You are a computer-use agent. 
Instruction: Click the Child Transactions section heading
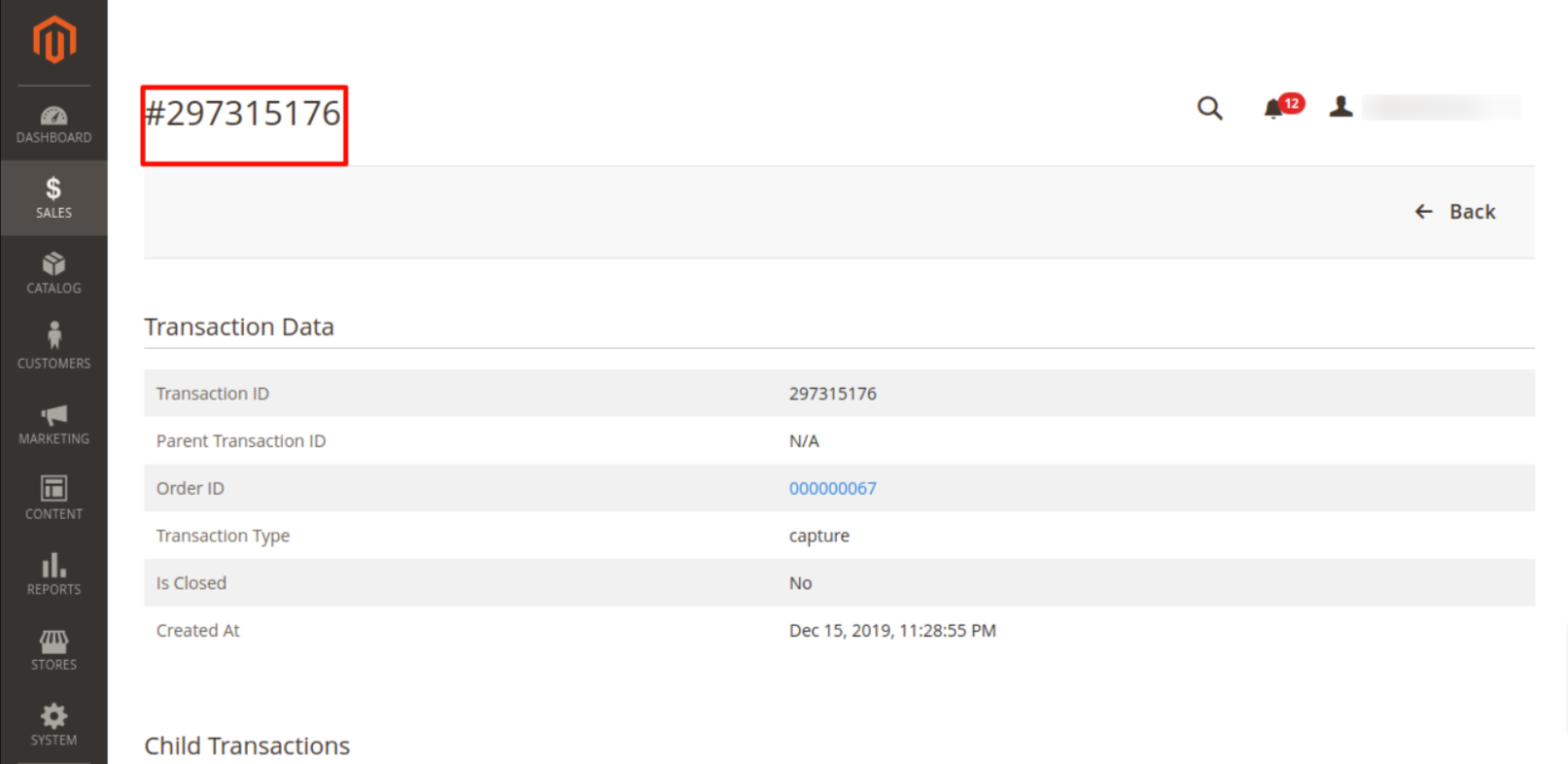coord(247,746)
